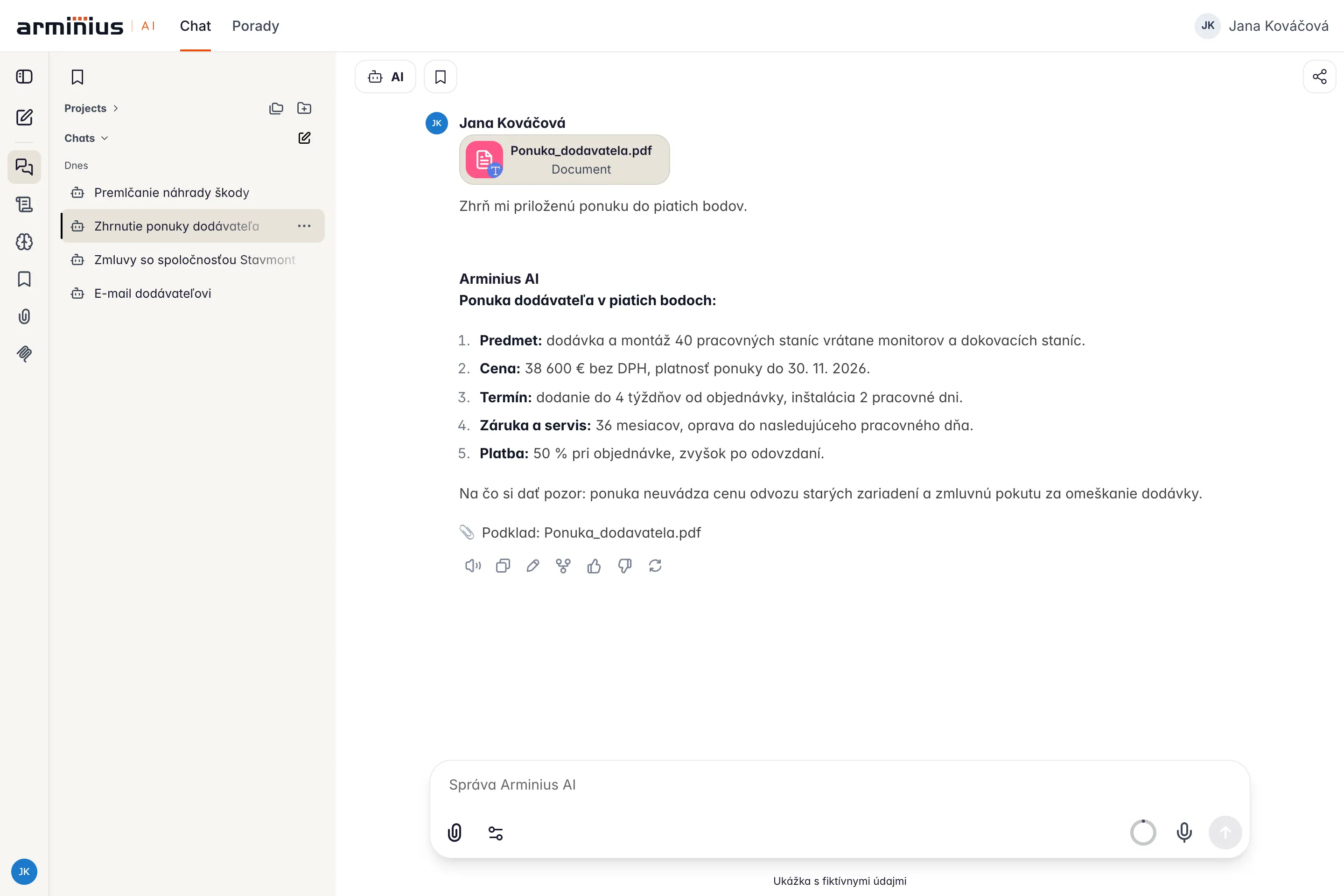This screenshot has height=896, width=1344.
Task: Click the circular progress indicator in message box
Action: click(x=1143, y=832)
